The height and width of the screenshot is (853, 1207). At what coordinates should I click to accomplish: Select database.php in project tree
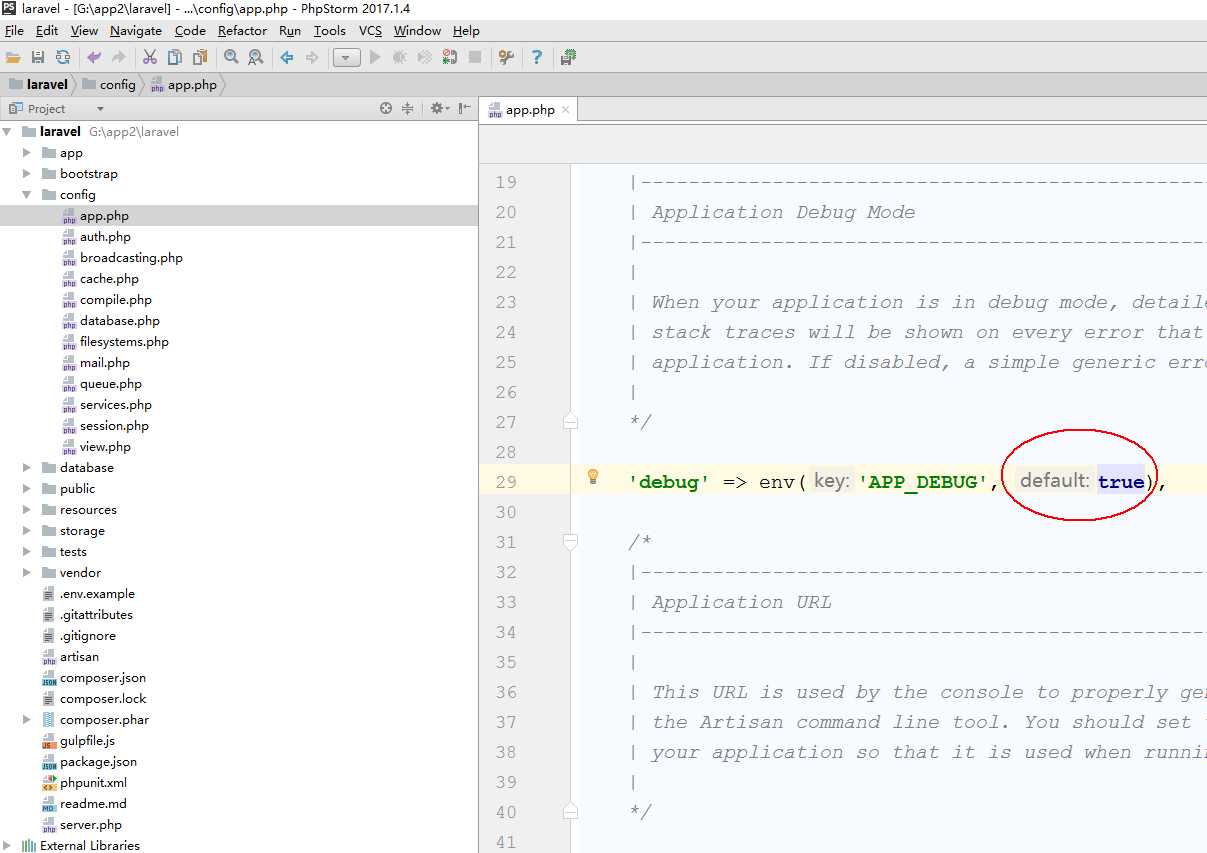click(120, 321)
